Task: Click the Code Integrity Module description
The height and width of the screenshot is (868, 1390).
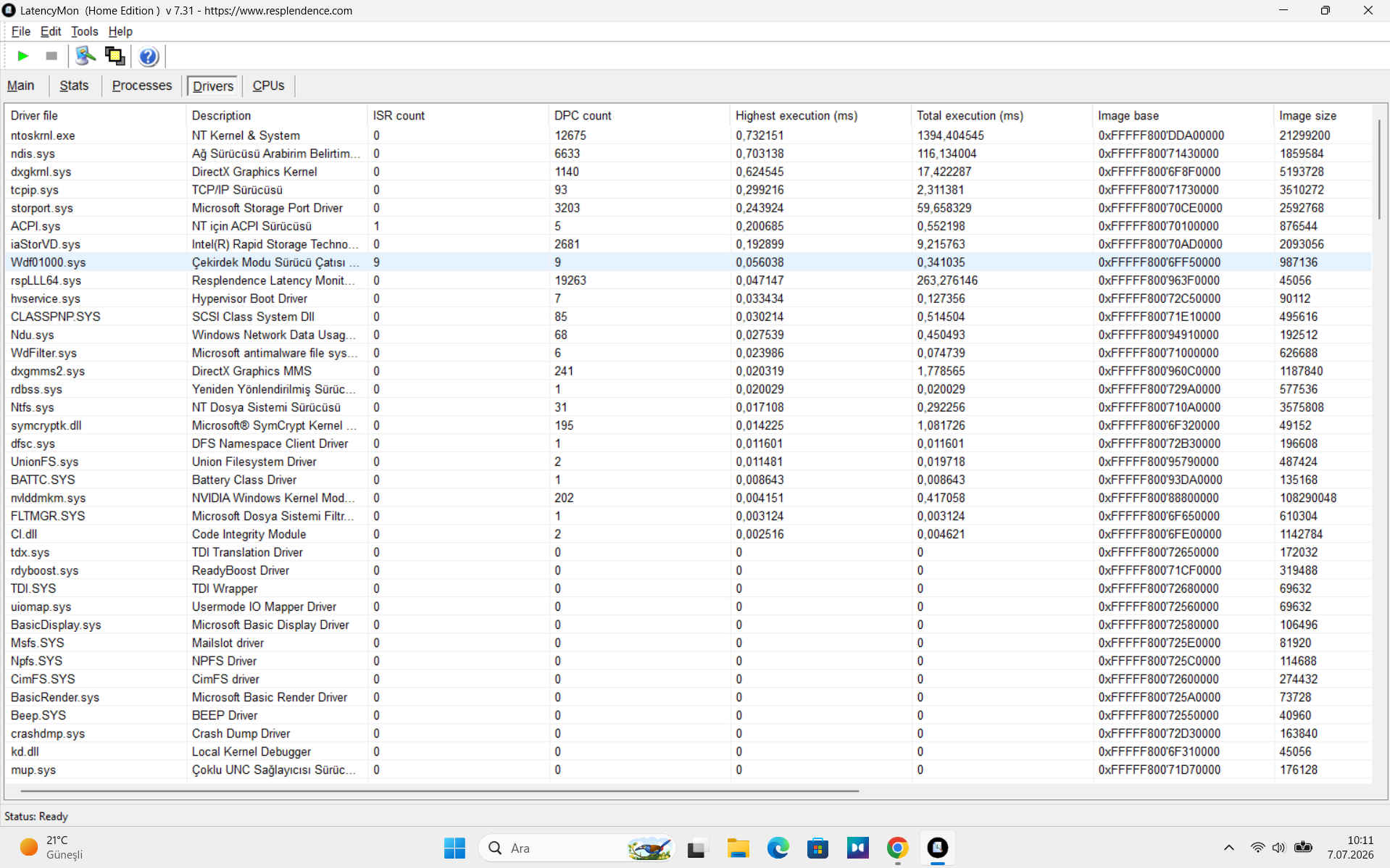Action: click(249, 534)
